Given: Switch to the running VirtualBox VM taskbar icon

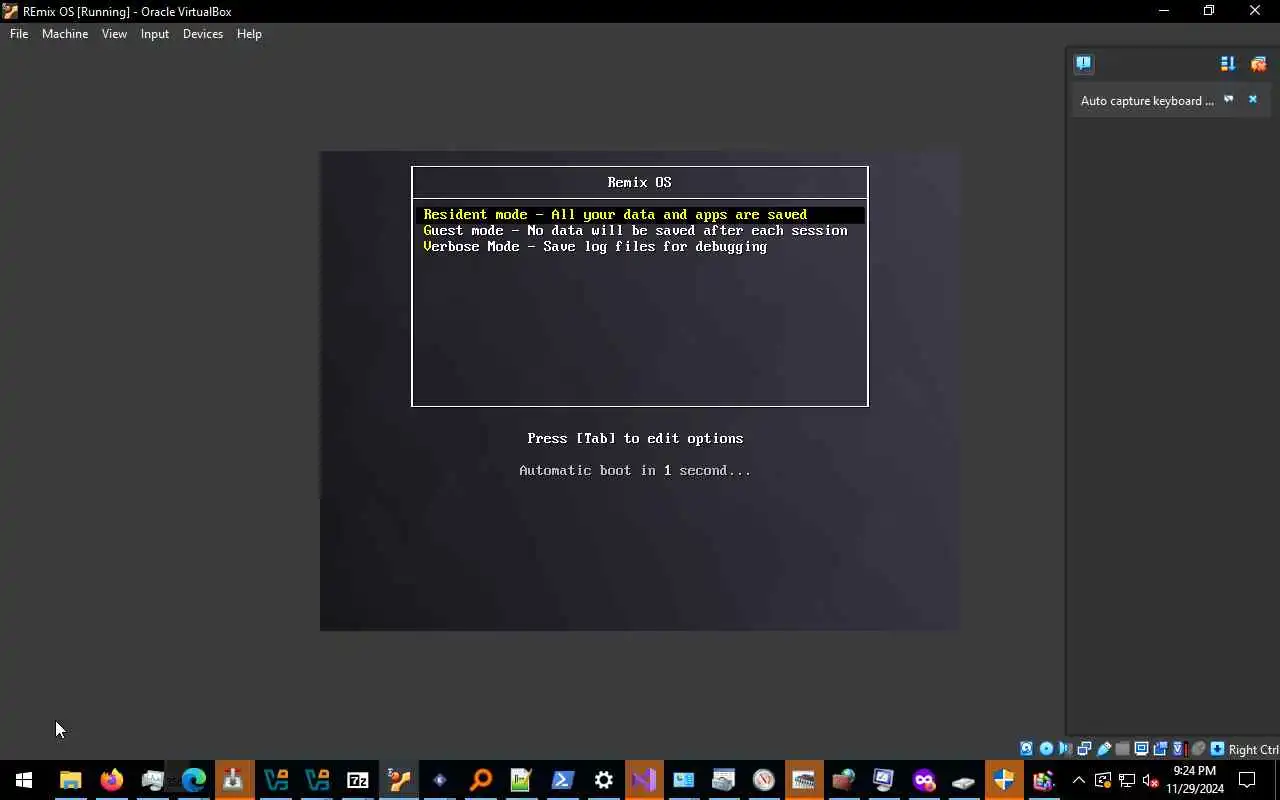Looking at the screenshot, I should pos(399,780).
